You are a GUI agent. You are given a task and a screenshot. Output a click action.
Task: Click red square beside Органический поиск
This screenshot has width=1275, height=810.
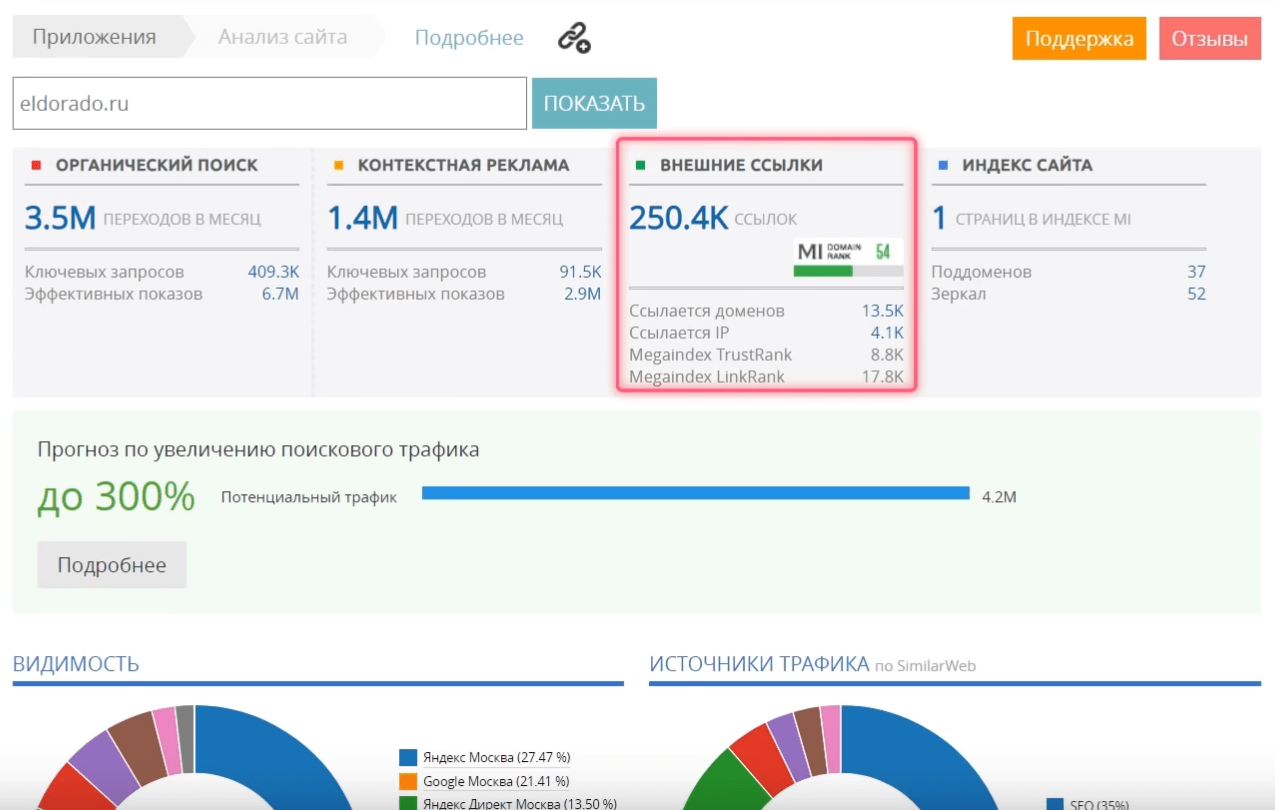(x=37, y=165)
